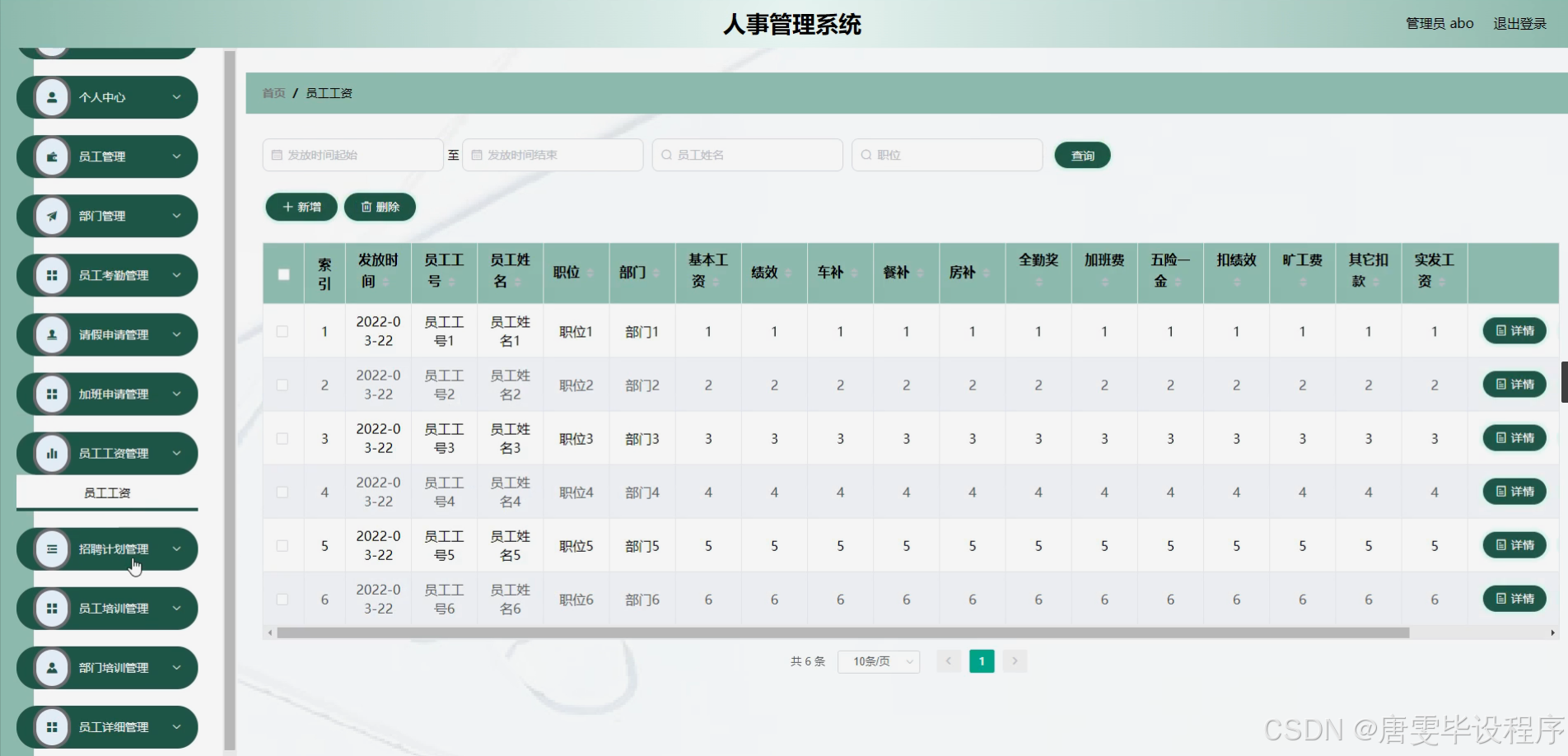Click the 部门培训管理 person icon
The width and height of the screenshot is (1568, 756).
52,667
